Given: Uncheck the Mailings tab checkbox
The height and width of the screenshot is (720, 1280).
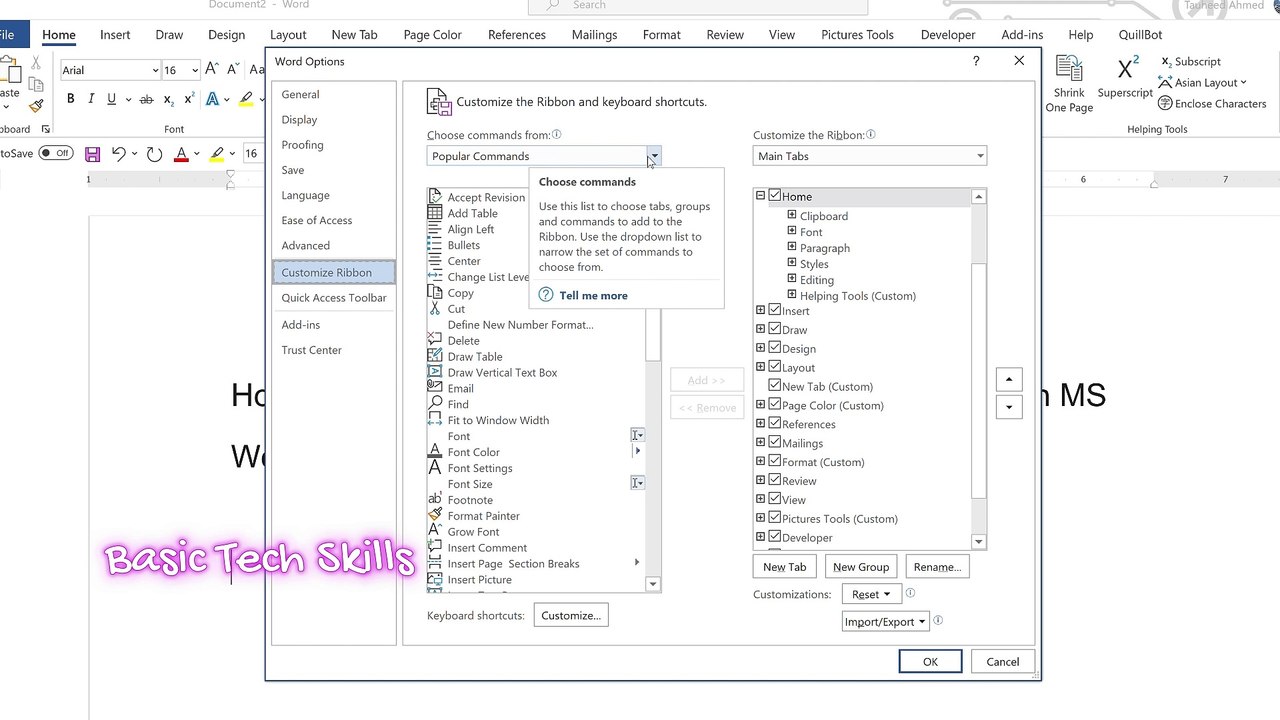Looking at the screenshot, I should point(774,443).
